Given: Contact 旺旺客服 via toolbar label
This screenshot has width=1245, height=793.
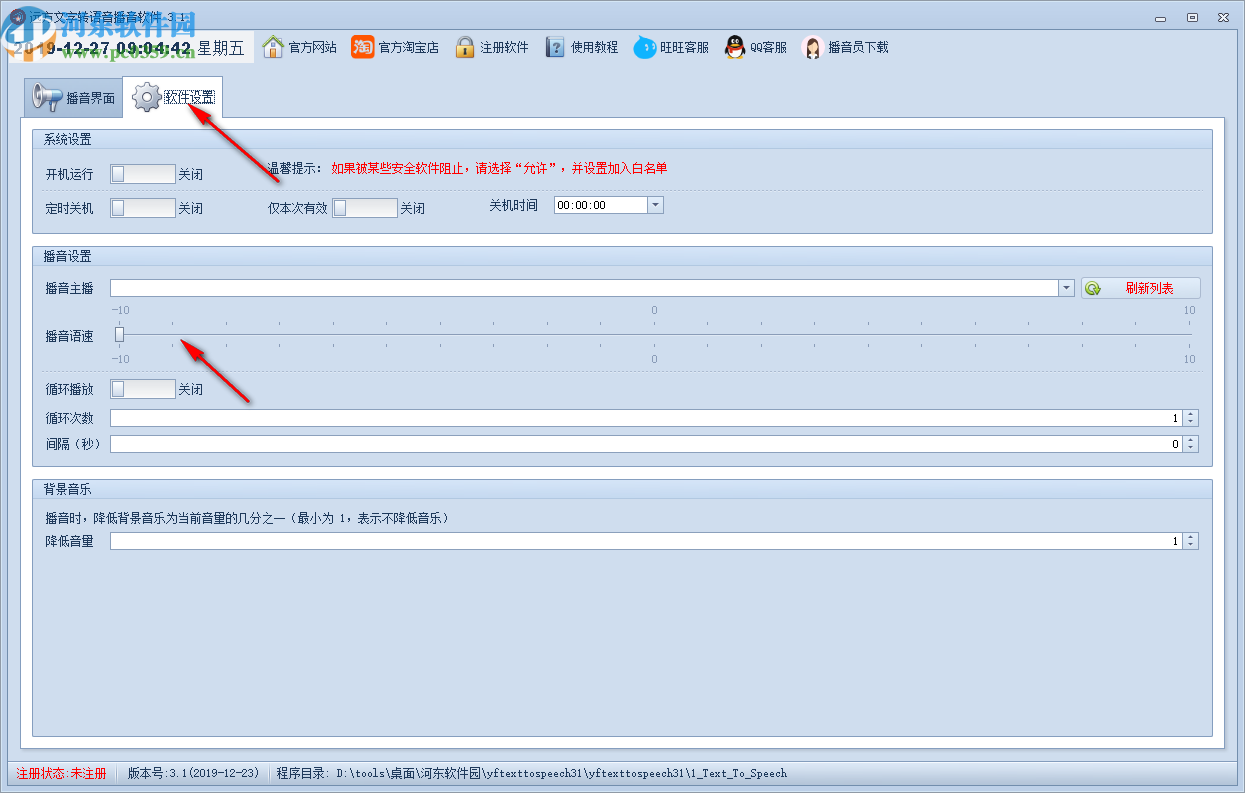Looking at the screenshot, I should click(685, 47).
